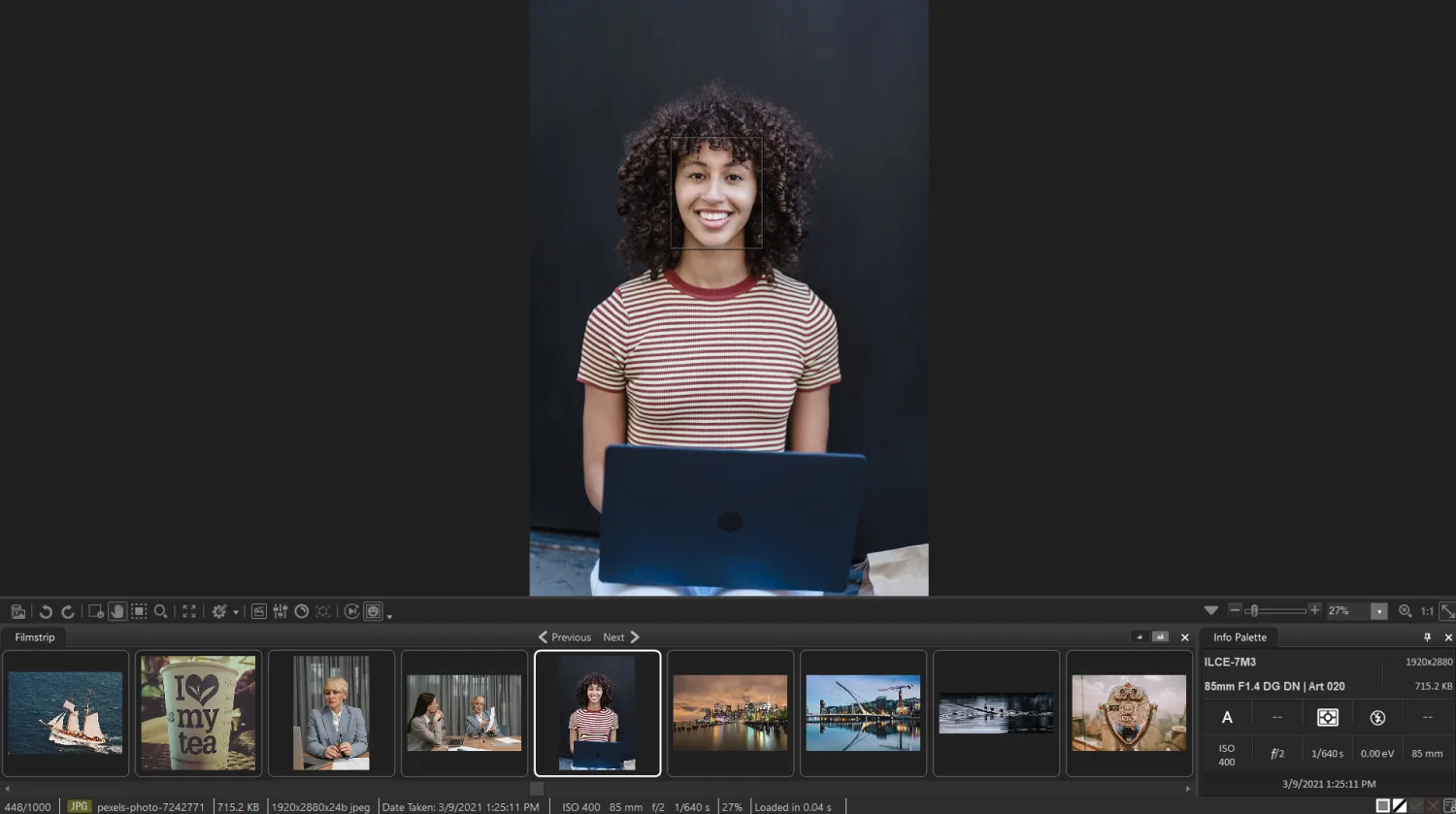The height and width of the screenshot is (814, 1456).
Task: Click the filmstrip scroll right arrow
Action: [1188, 789]
